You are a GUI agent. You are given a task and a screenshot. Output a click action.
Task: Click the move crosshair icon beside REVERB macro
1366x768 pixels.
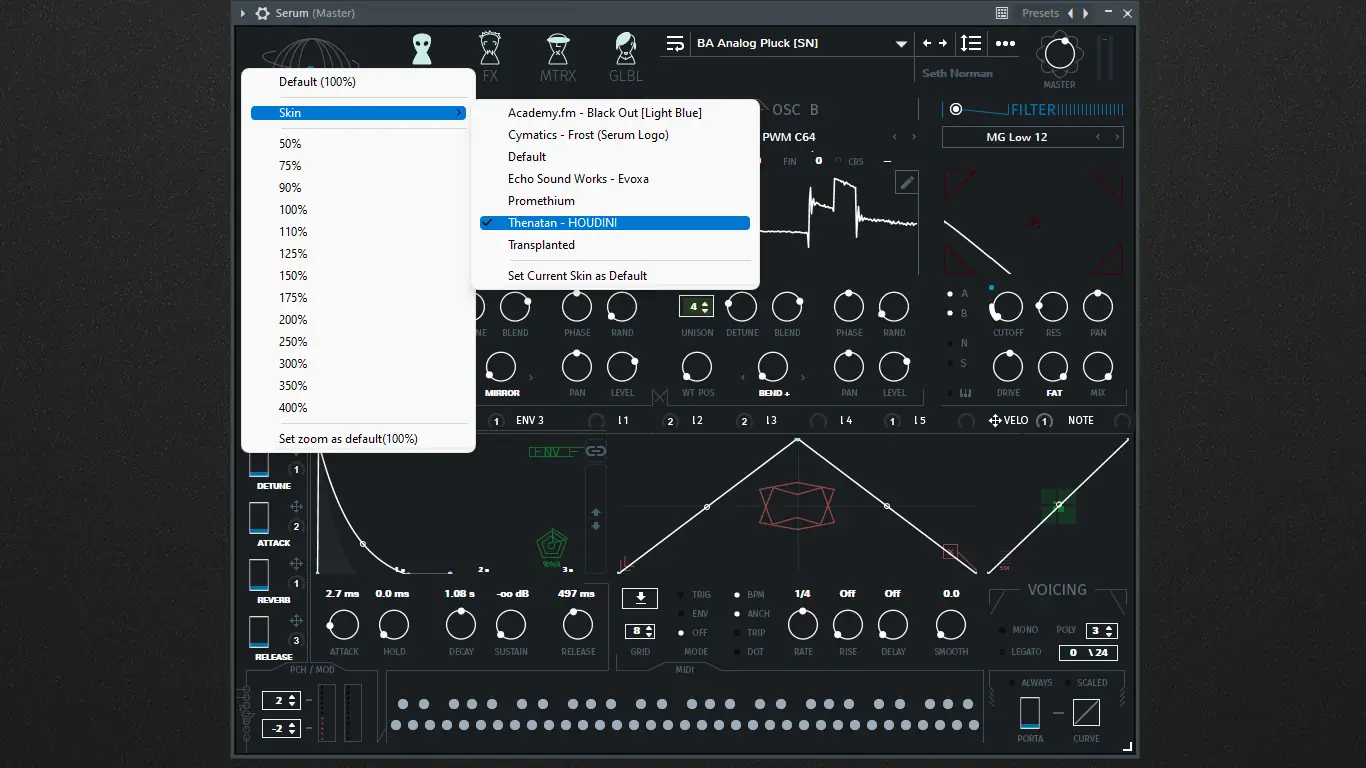(x=296, y=565)
